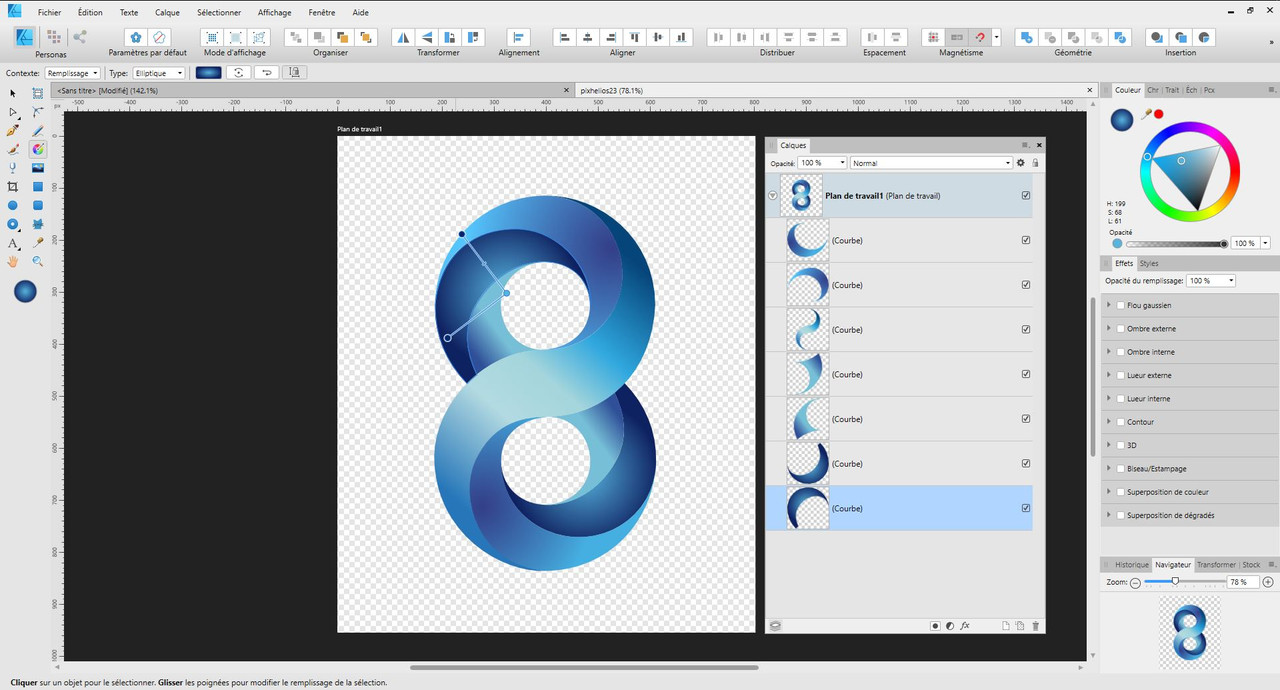Select the Pen tool
Image resolution: width=1280 pixels, height=690 pixels.
pyautogui.click(x=13, y=130)
